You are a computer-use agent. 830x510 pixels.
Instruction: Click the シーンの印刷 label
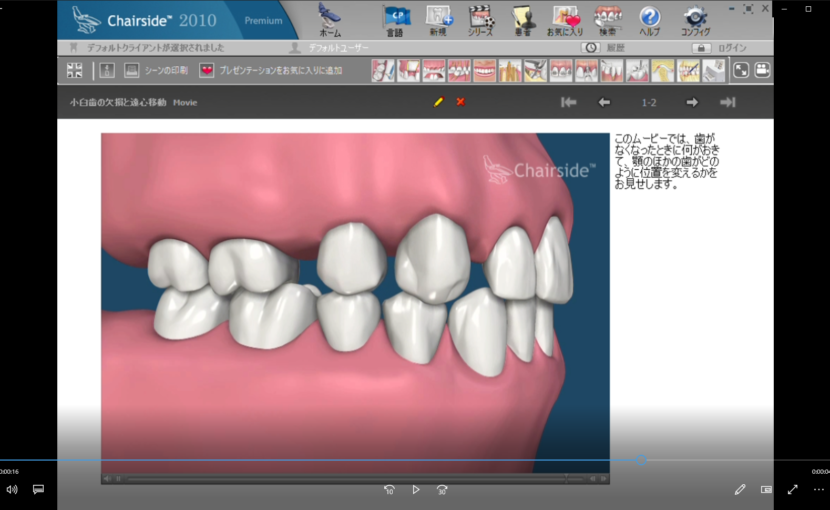coord(166,70)
